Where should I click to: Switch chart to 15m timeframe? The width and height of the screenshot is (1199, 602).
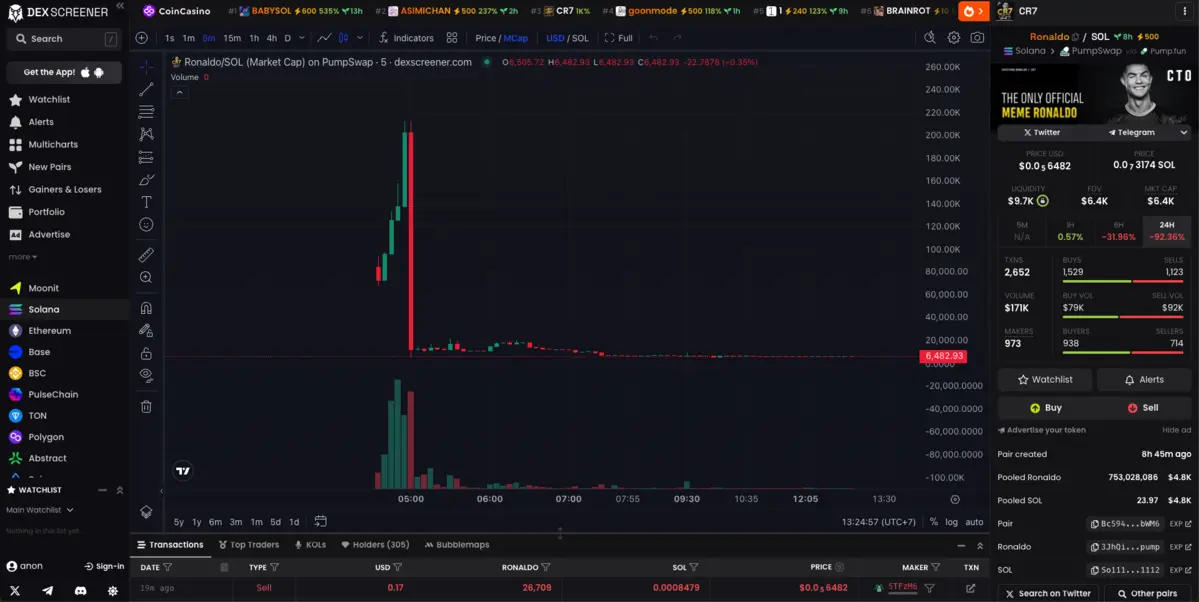point(232,38)
